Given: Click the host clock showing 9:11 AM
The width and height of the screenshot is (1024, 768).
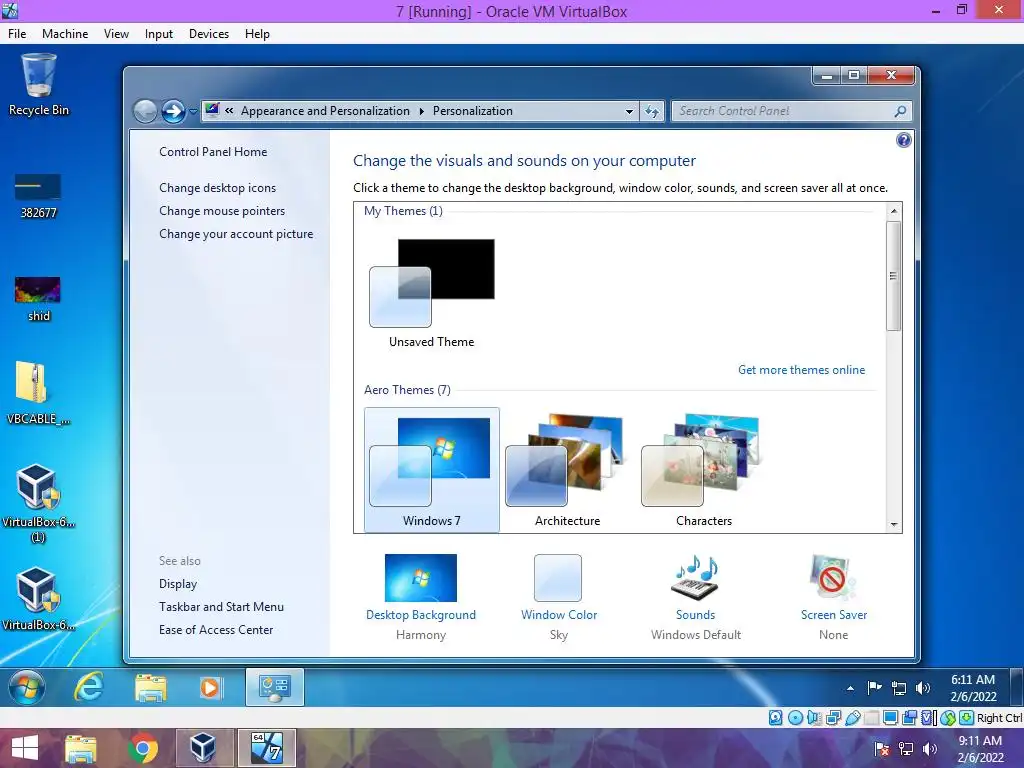Looking at the screenshot, I should (x=980, y=749).
